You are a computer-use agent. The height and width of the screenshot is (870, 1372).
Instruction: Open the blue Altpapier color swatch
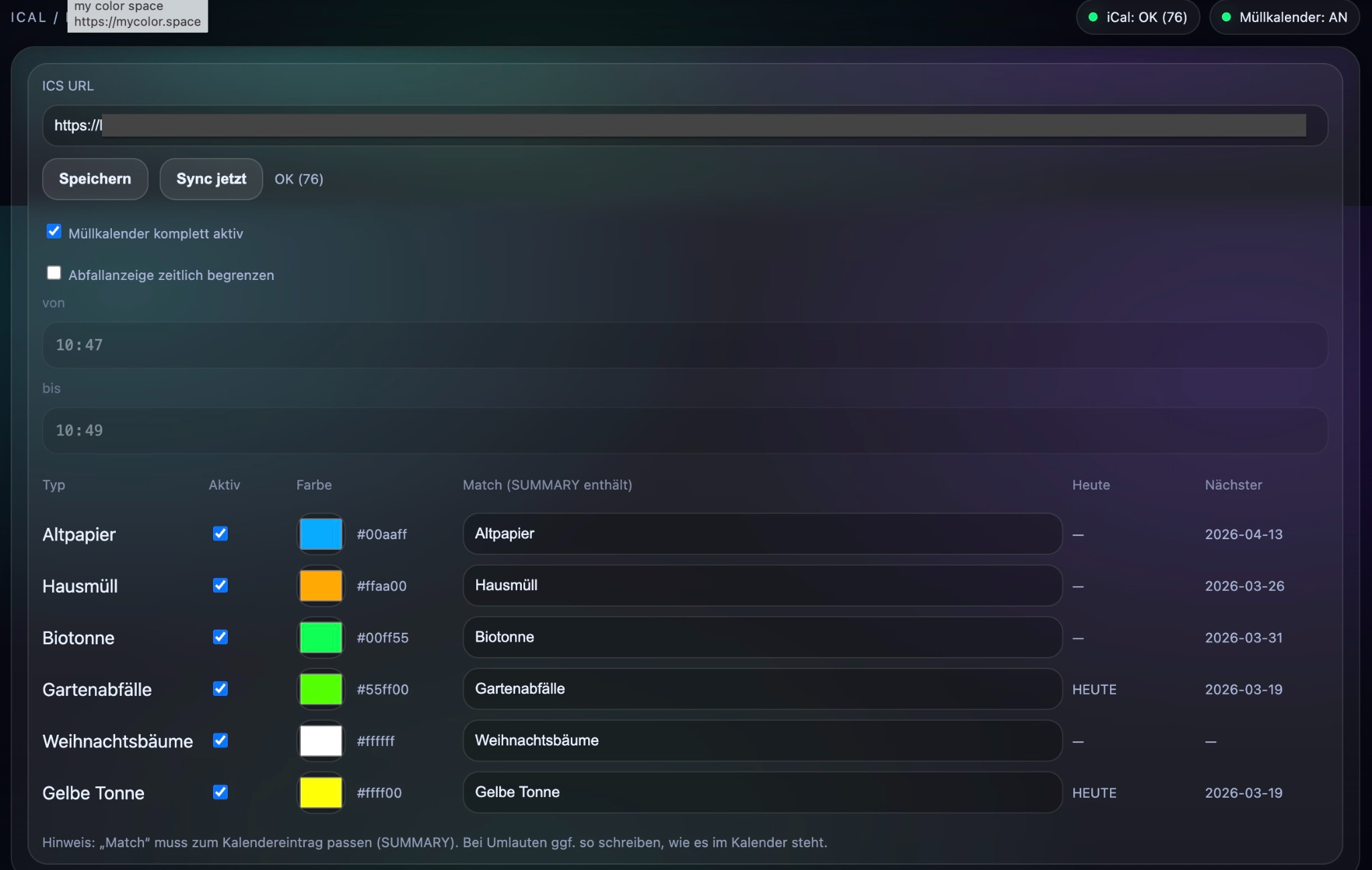(x=321, y=534)
